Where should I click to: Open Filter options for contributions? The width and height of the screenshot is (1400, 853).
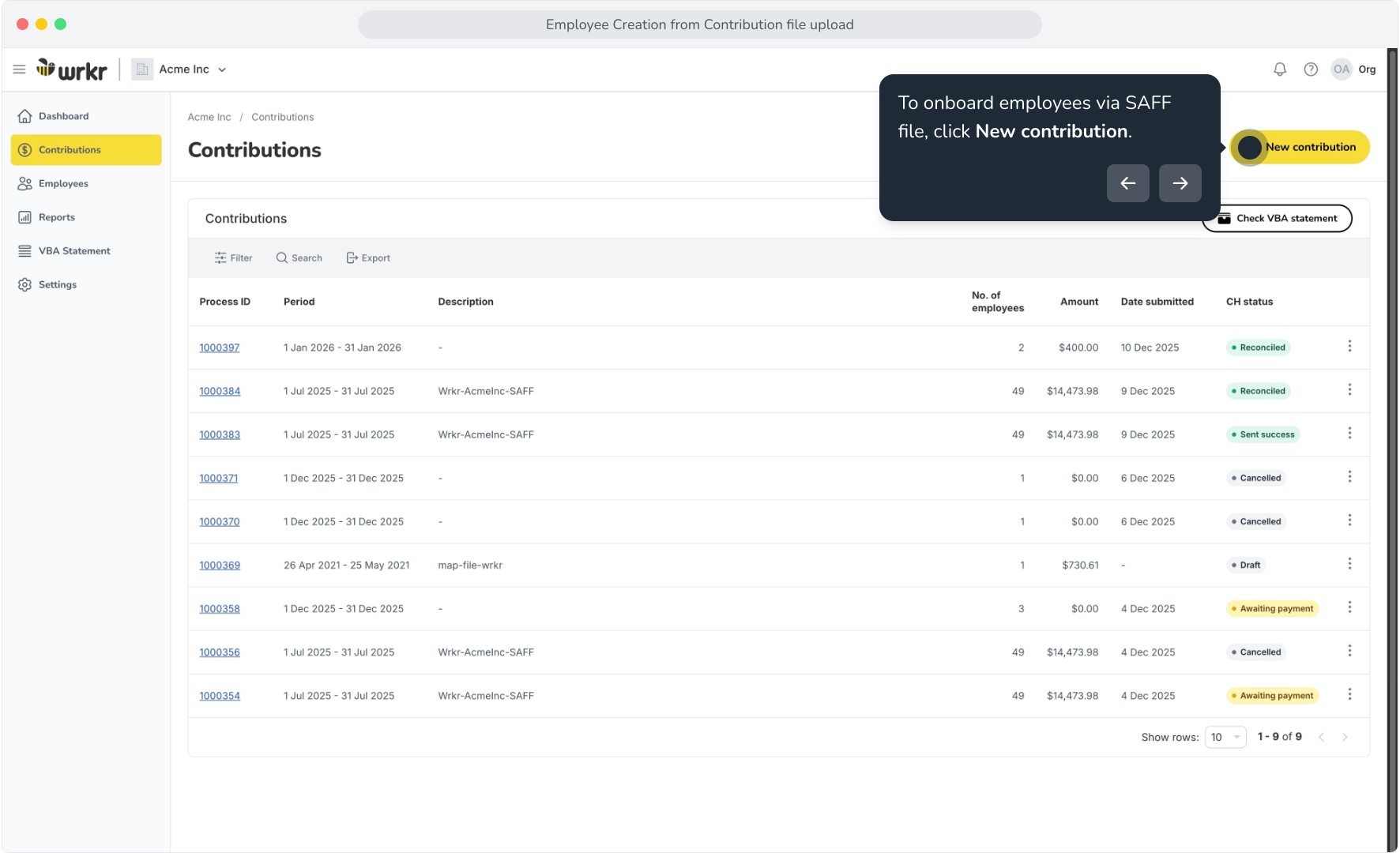coord(233,258)
